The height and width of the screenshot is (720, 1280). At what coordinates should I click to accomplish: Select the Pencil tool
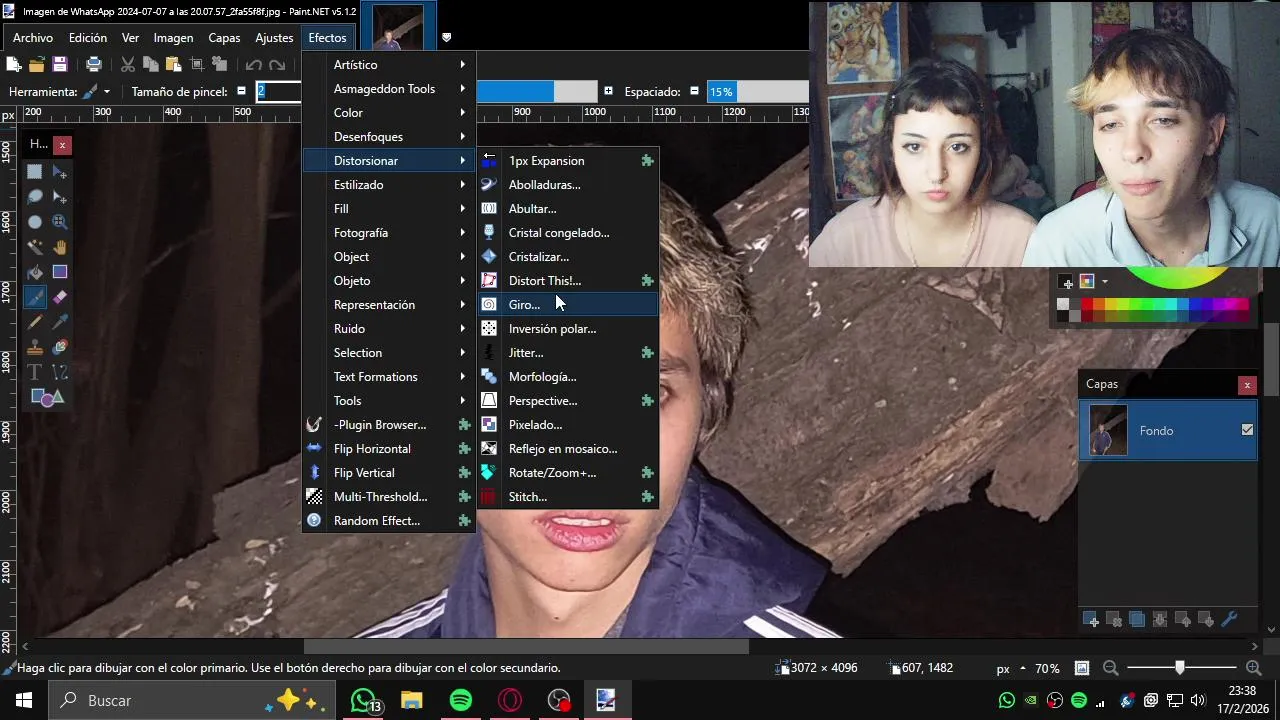pos(35,322)
